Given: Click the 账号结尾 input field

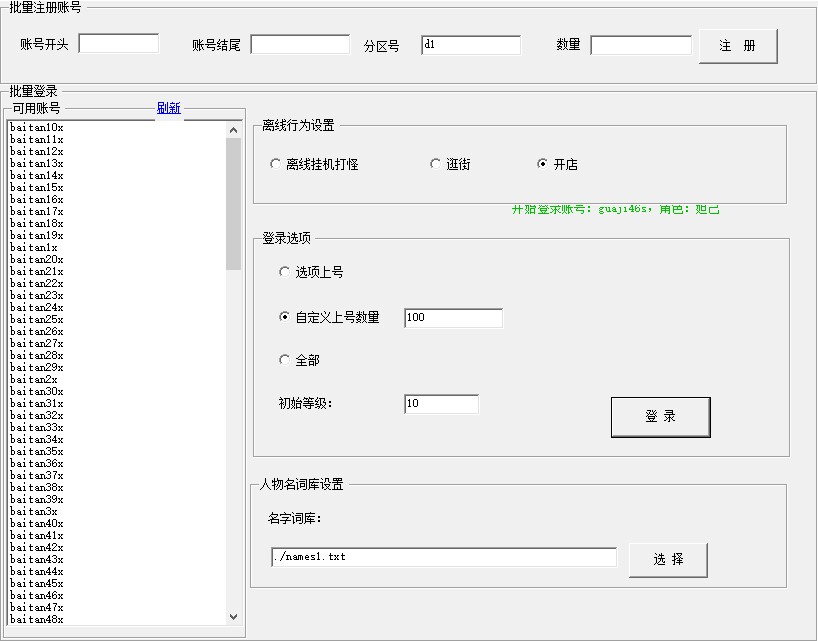Looking at the screenshot, I should (x=300, y=45).
